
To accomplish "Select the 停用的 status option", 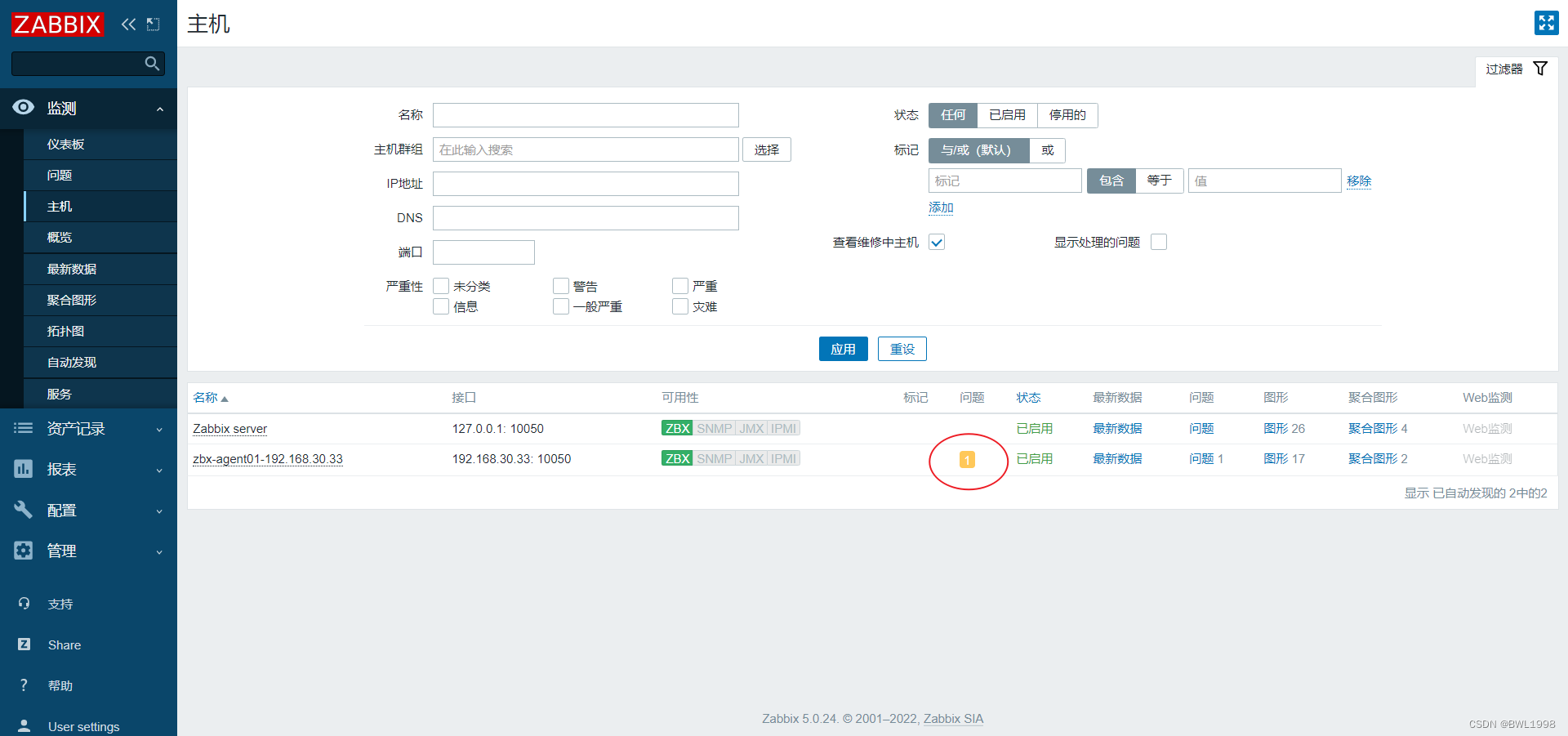I will (1067, 115).
